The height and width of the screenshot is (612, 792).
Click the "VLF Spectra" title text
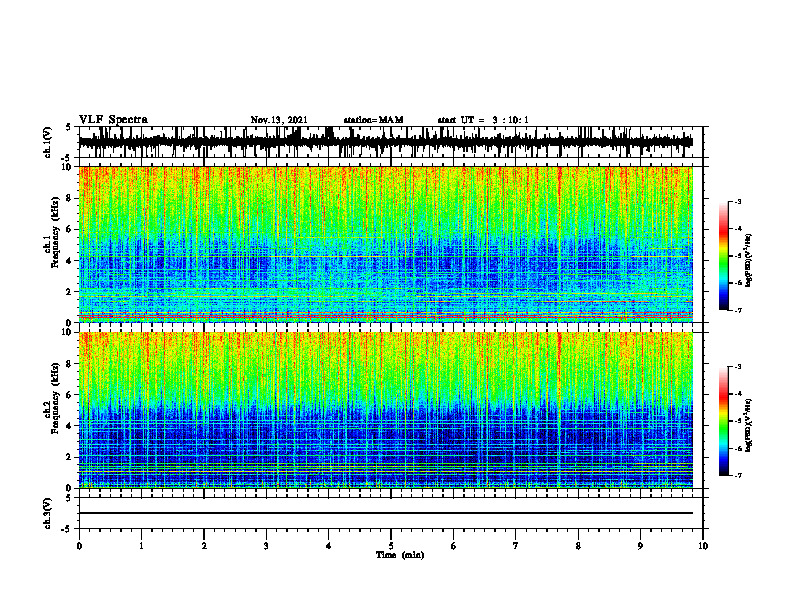coord(113,120)
